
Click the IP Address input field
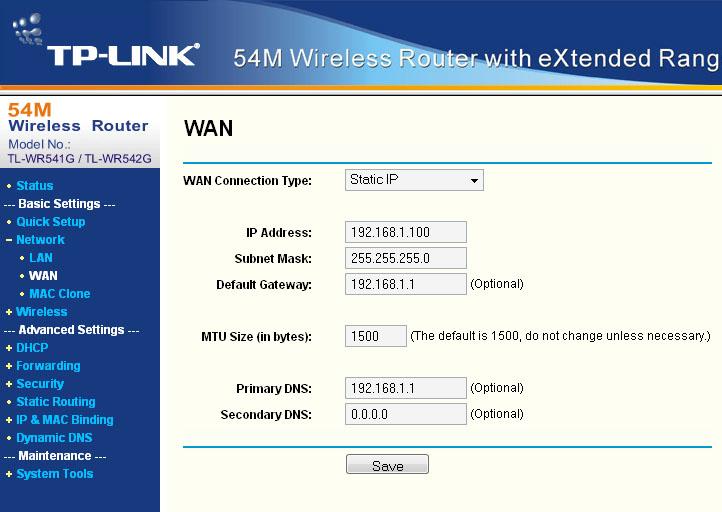pos(406,232)
